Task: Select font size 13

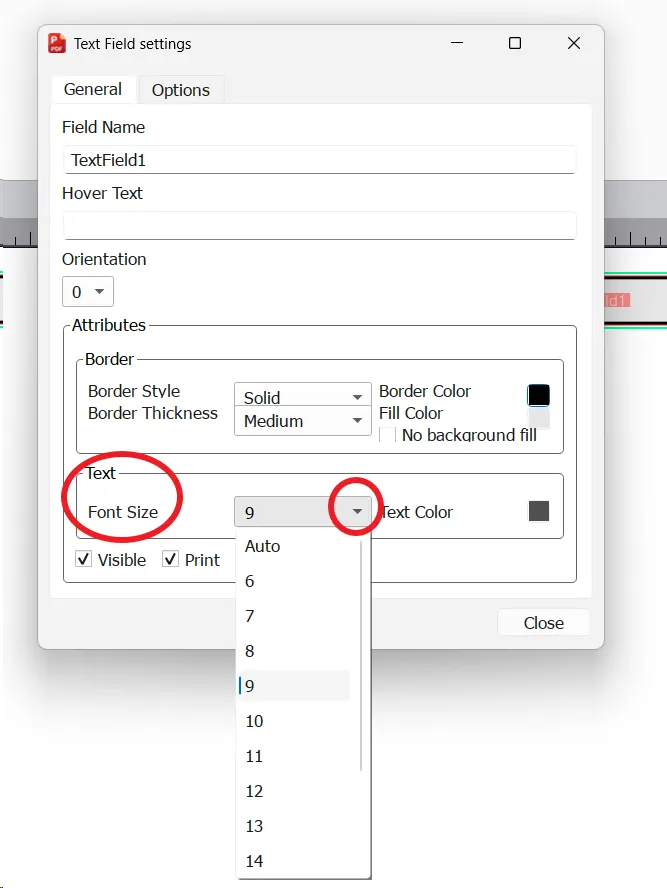Action: pyautogui.click(x=294, y=826)
